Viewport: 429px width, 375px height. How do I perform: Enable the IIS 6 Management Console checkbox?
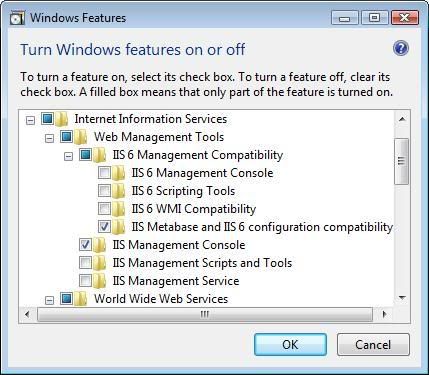[104, 173]
